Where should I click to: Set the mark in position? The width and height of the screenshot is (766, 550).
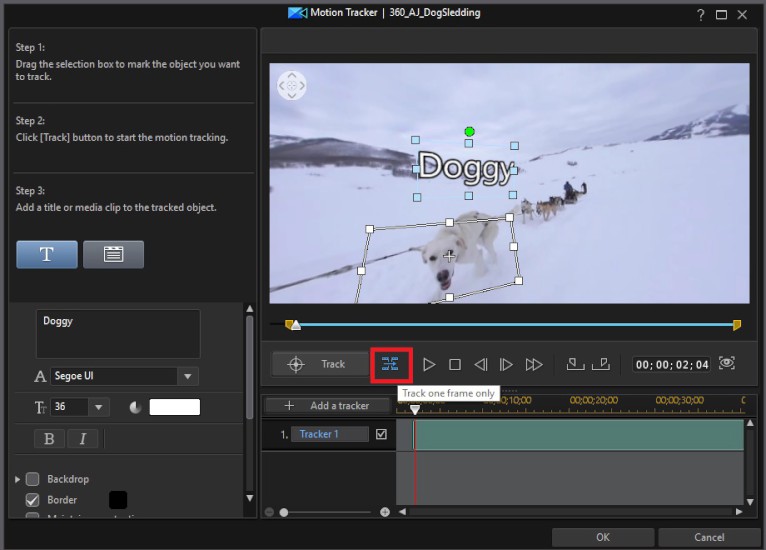coord(575,364)
